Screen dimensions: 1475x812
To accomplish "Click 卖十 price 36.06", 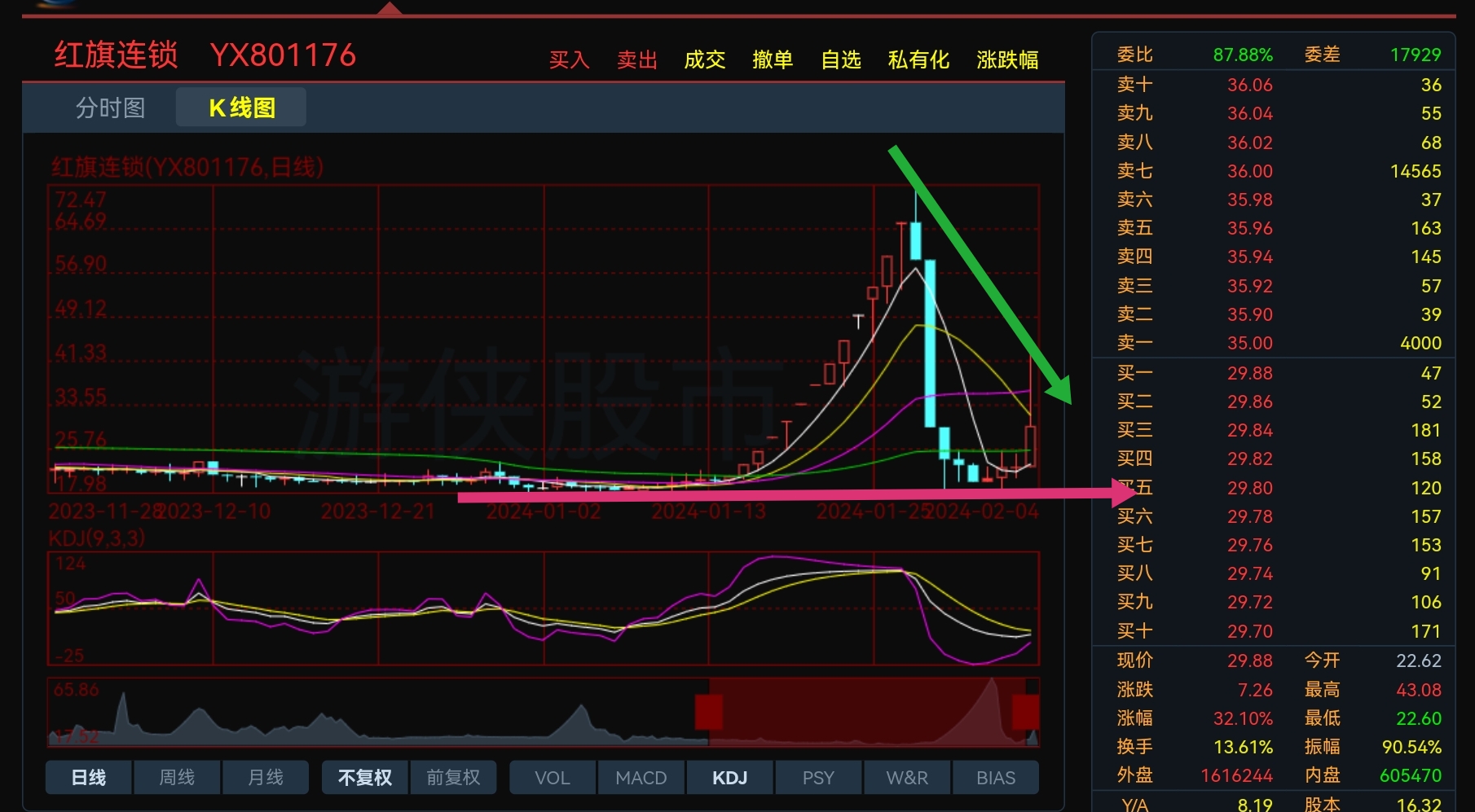I will pos(1250,85).
